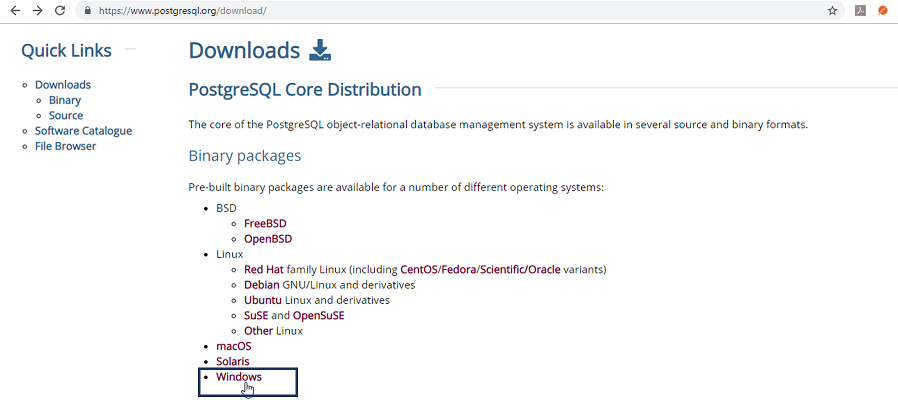Open the OpenBSD binary package link
Screen dimensions: 898x400
(268, 239)
